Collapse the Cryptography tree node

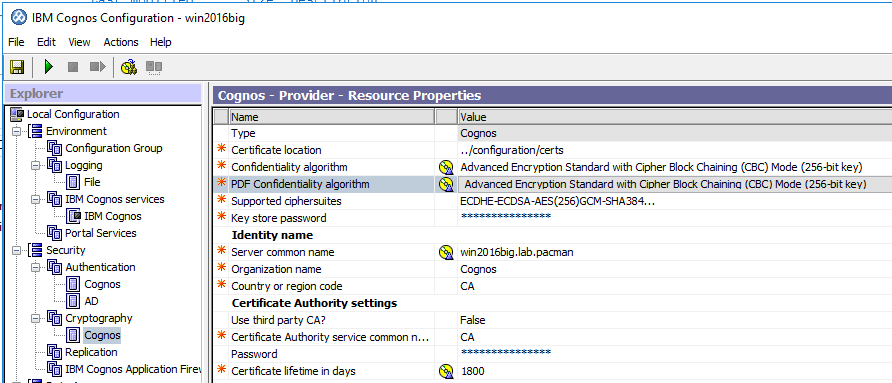(x=35, y=318)
